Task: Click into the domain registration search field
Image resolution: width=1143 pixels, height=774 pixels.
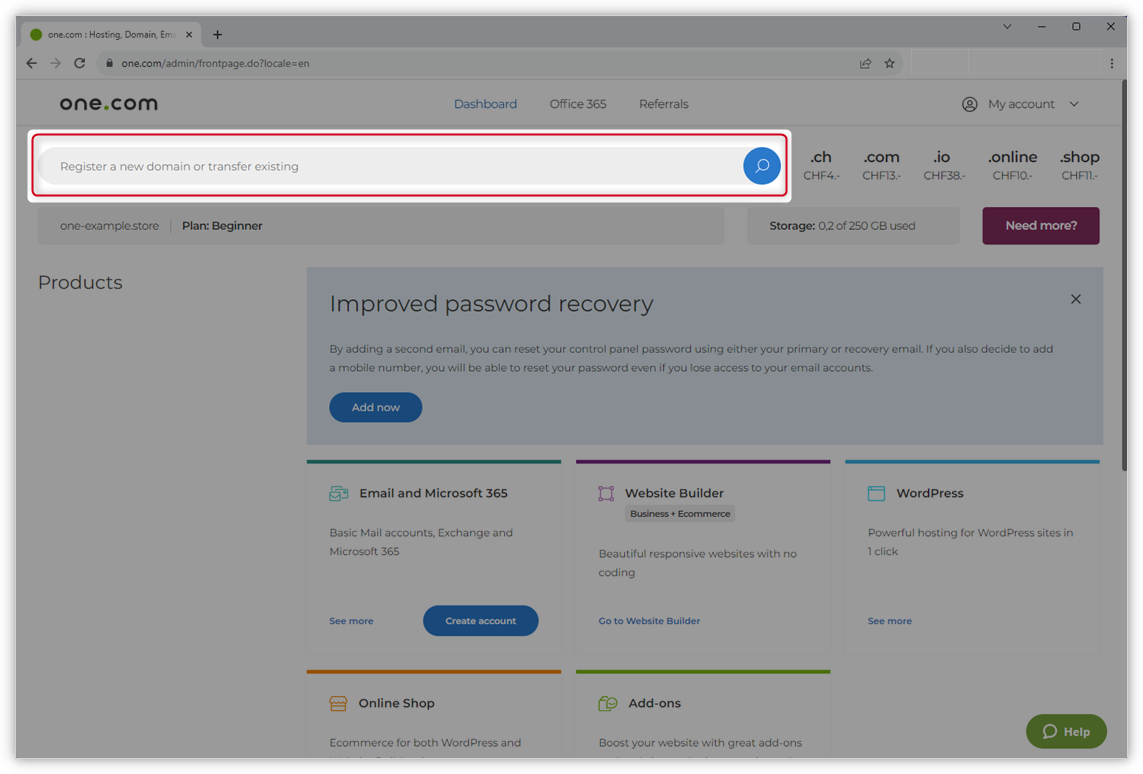Action: (390, 166)
